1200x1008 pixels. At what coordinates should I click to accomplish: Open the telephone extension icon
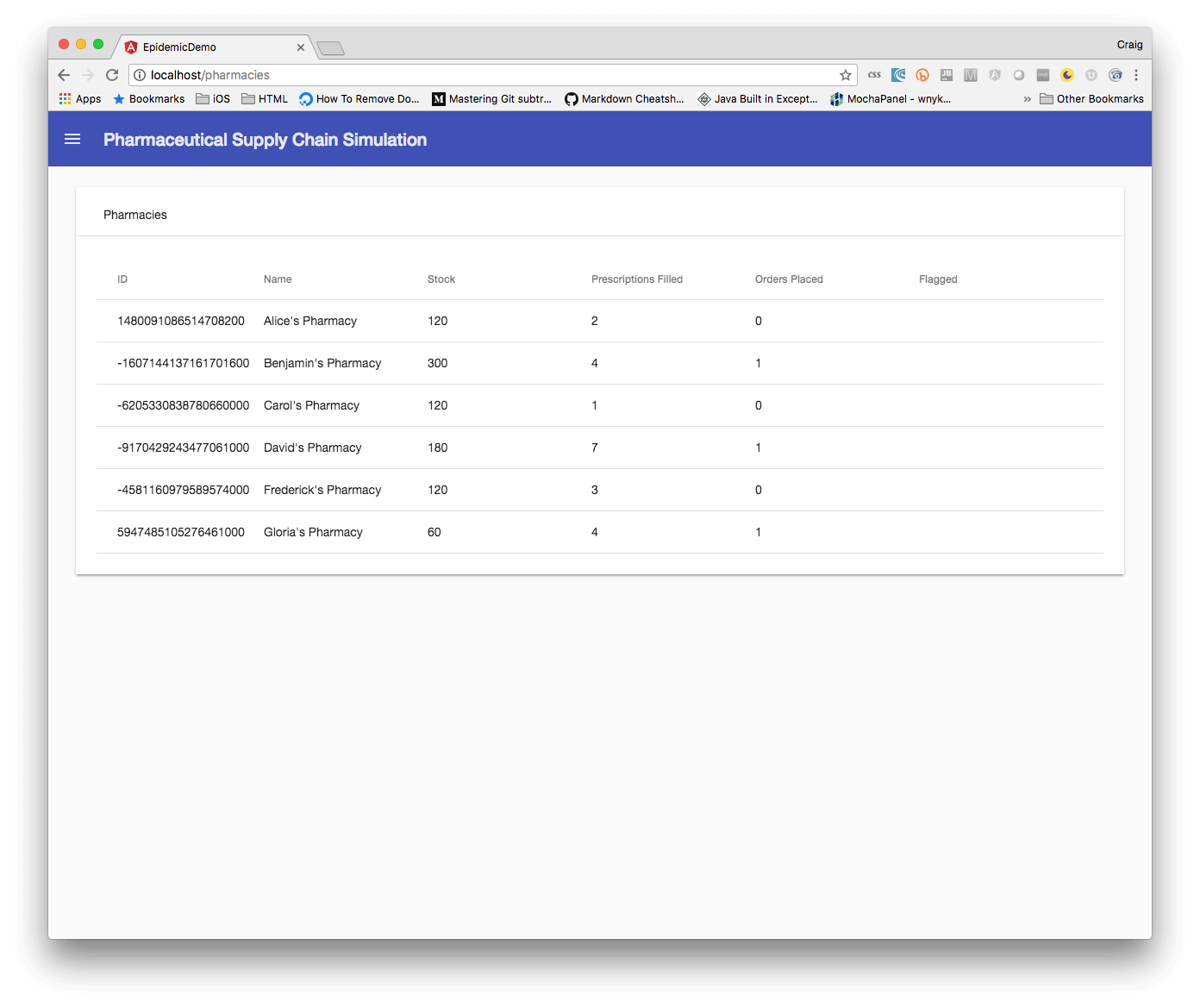click(x=1116, y=75)
